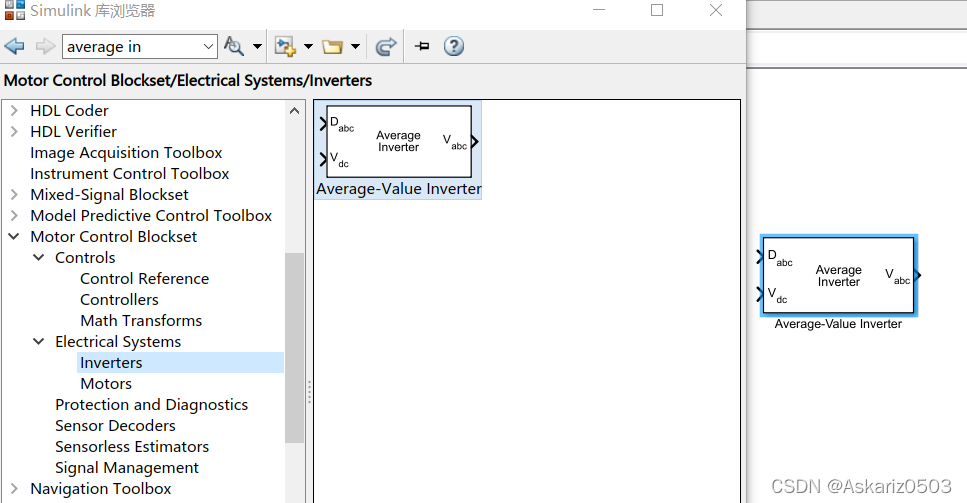The height and width of the screenshot is (503, 967).
Task: Expand the HDL Verifier node
Action: tap(14, 132)
